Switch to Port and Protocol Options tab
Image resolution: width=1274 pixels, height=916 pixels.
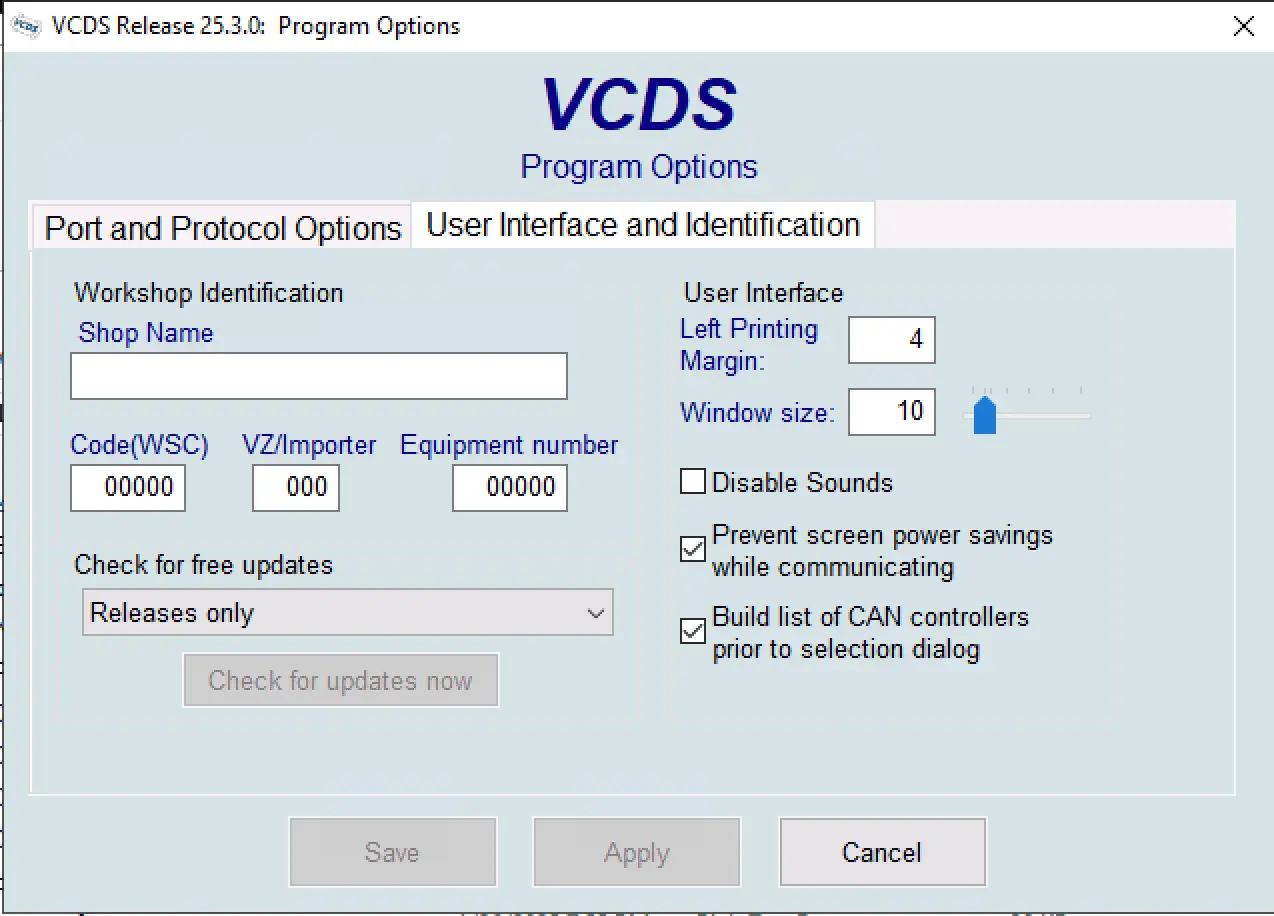coord(222,228)
